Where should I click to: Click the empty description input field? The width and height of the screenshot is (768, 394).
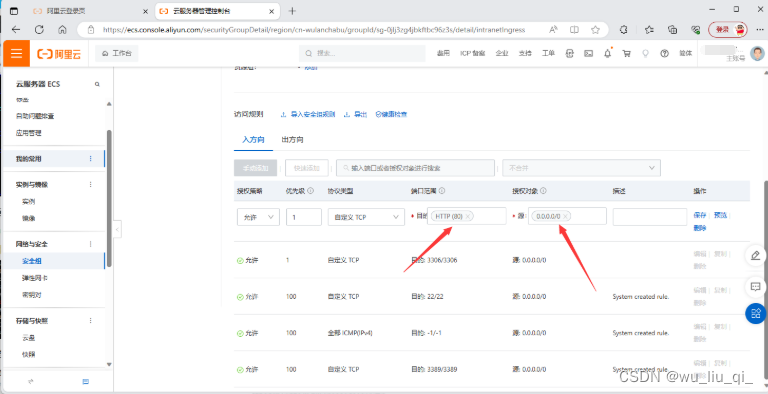tap(650, 217)
